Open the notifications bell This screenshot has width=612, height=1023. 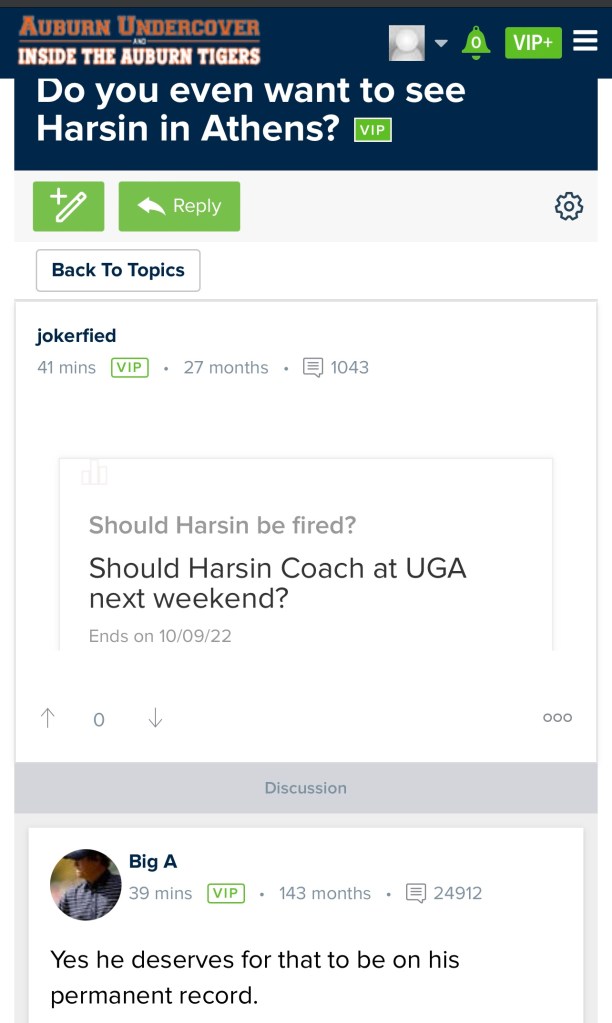click(476, 42)
